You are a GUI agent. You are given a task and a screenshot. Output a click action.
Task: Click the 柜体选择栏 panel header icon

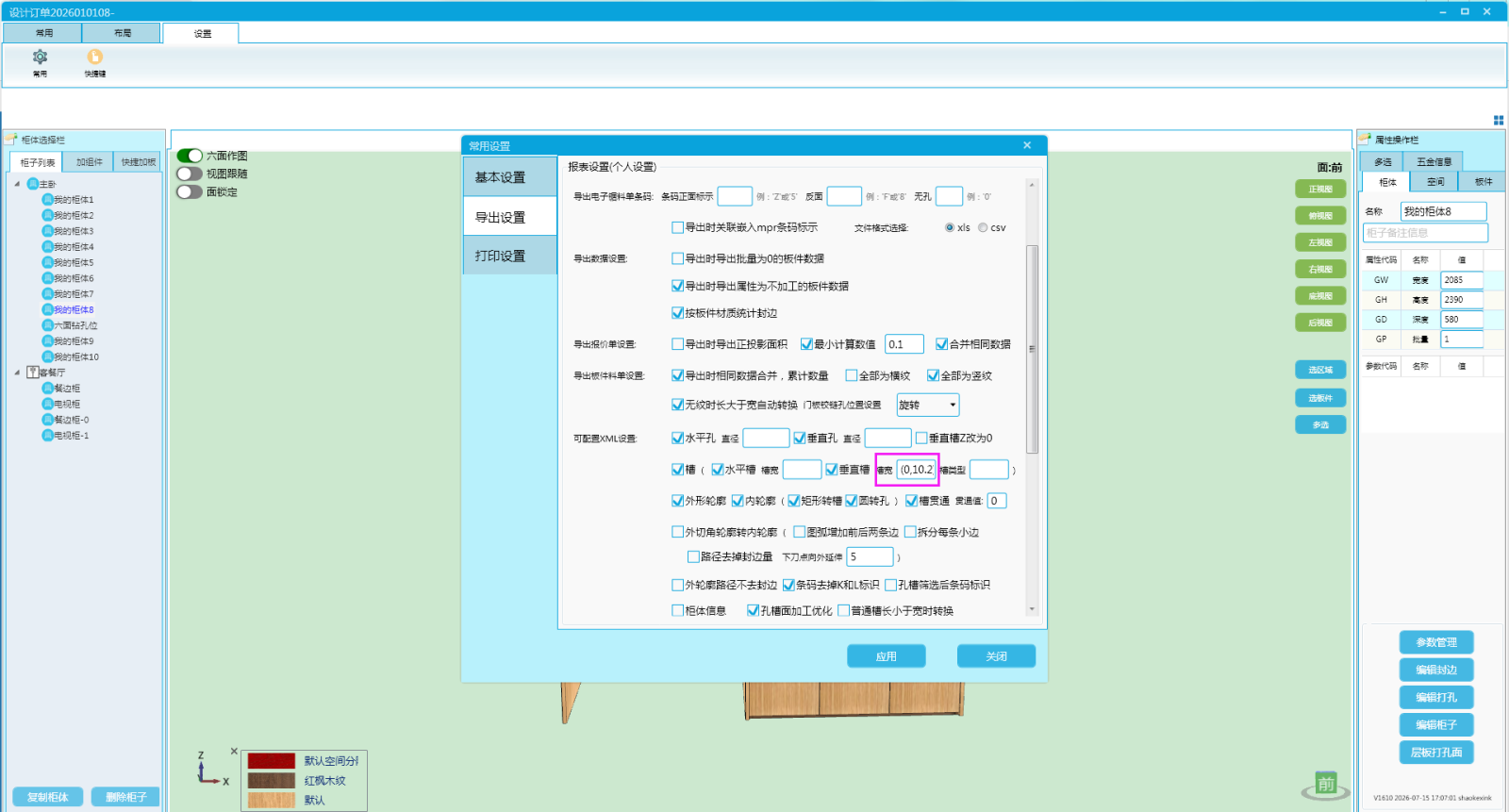(11, 140)
